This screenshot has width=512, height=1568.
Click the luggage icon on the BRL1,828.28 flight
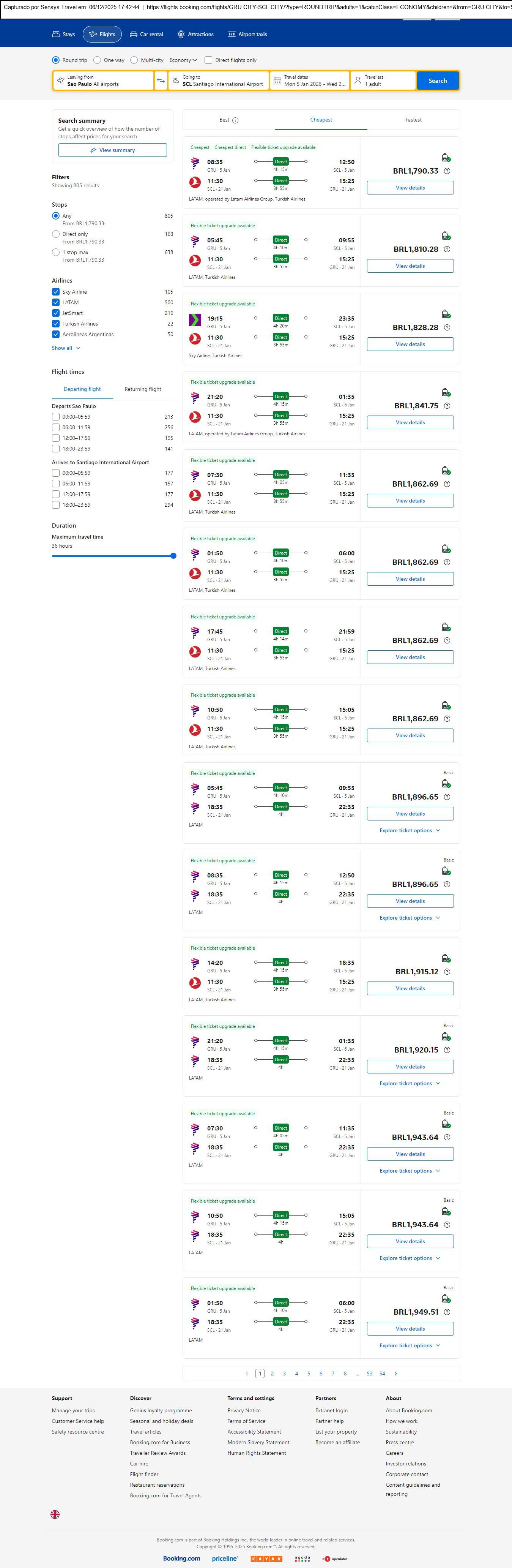click(446, 314)
